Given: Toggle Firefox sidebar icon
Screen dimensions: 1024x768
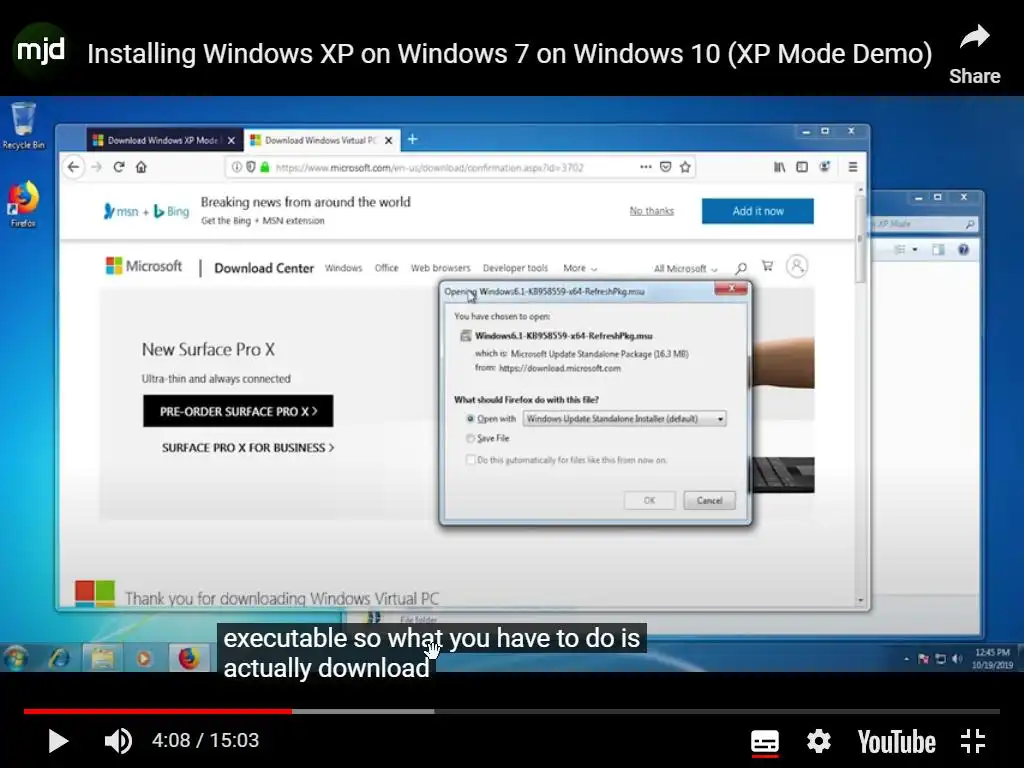Looking at the screenshot, I should [x=802, y=167].
